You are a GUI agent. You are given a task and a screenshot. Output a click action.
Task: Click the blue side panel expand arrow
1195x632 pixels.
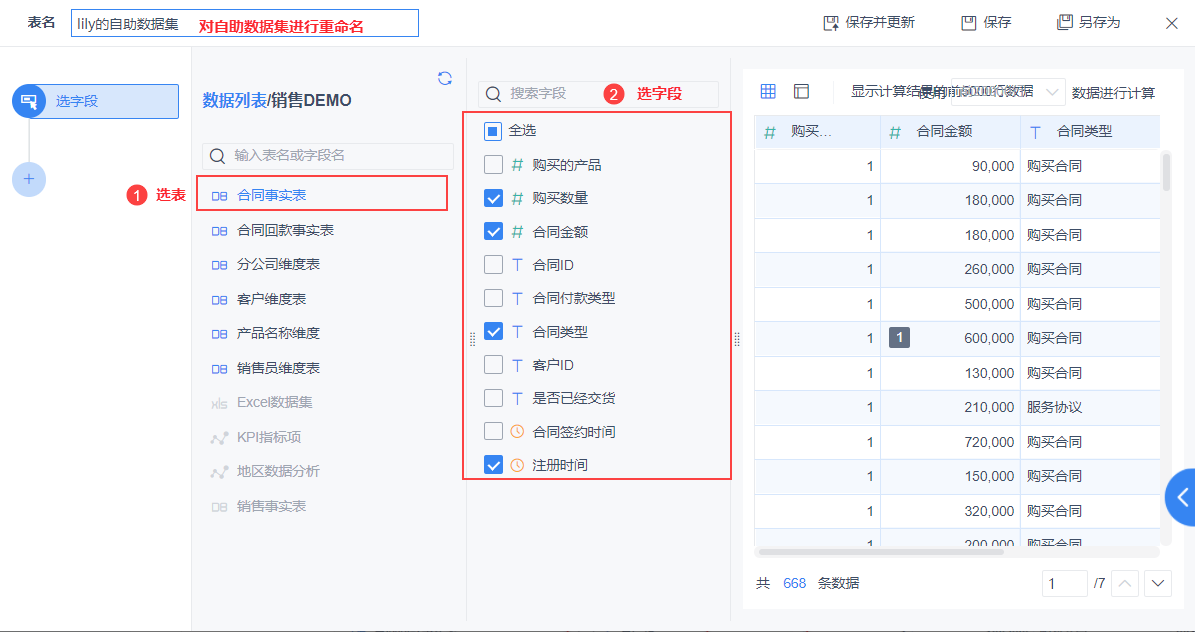pyautogui.click(x=1183, y=497)
